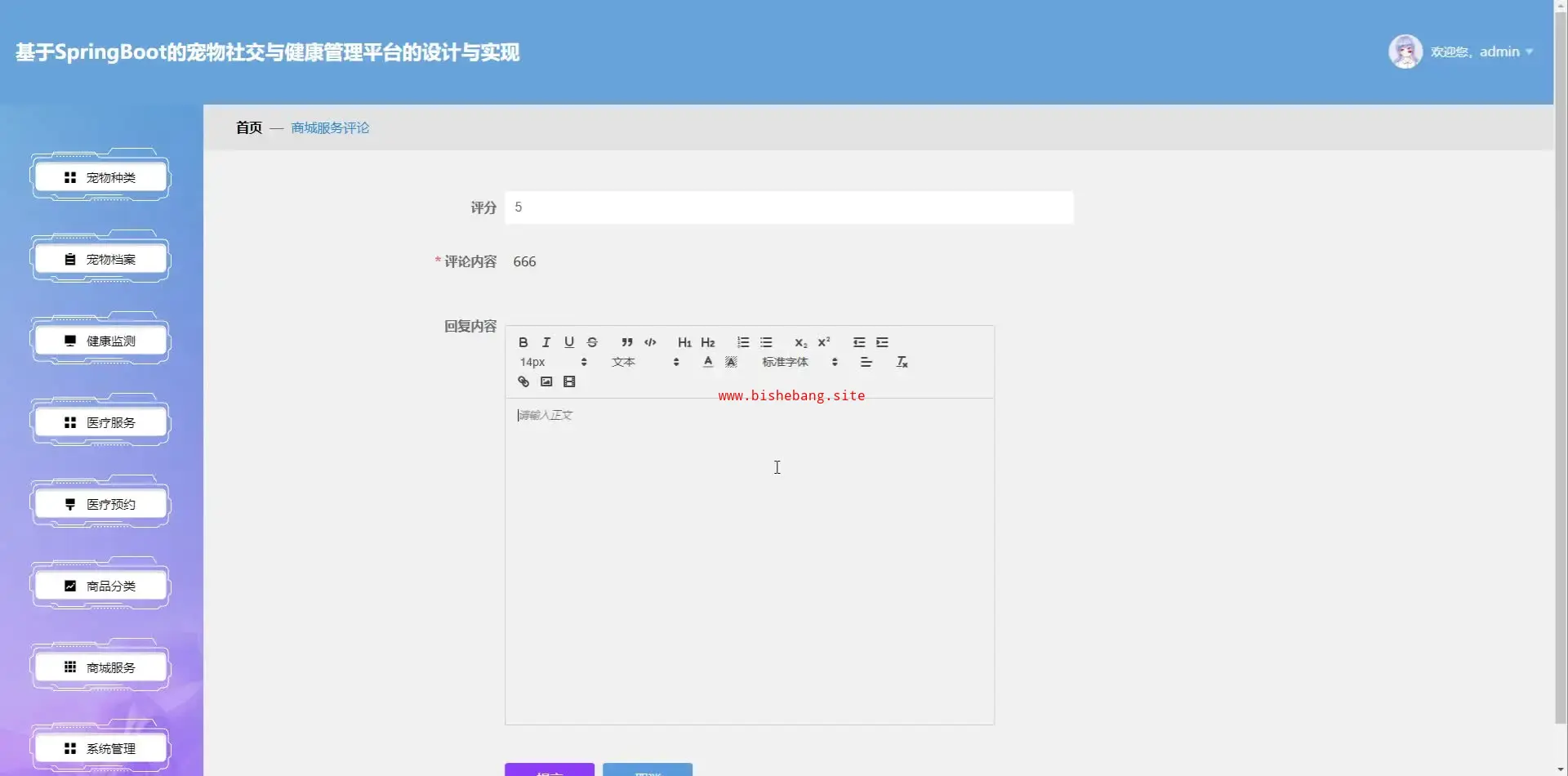The image size is (1568, 776).
Task: Pick a font color with the A icon
Action: 708,362
